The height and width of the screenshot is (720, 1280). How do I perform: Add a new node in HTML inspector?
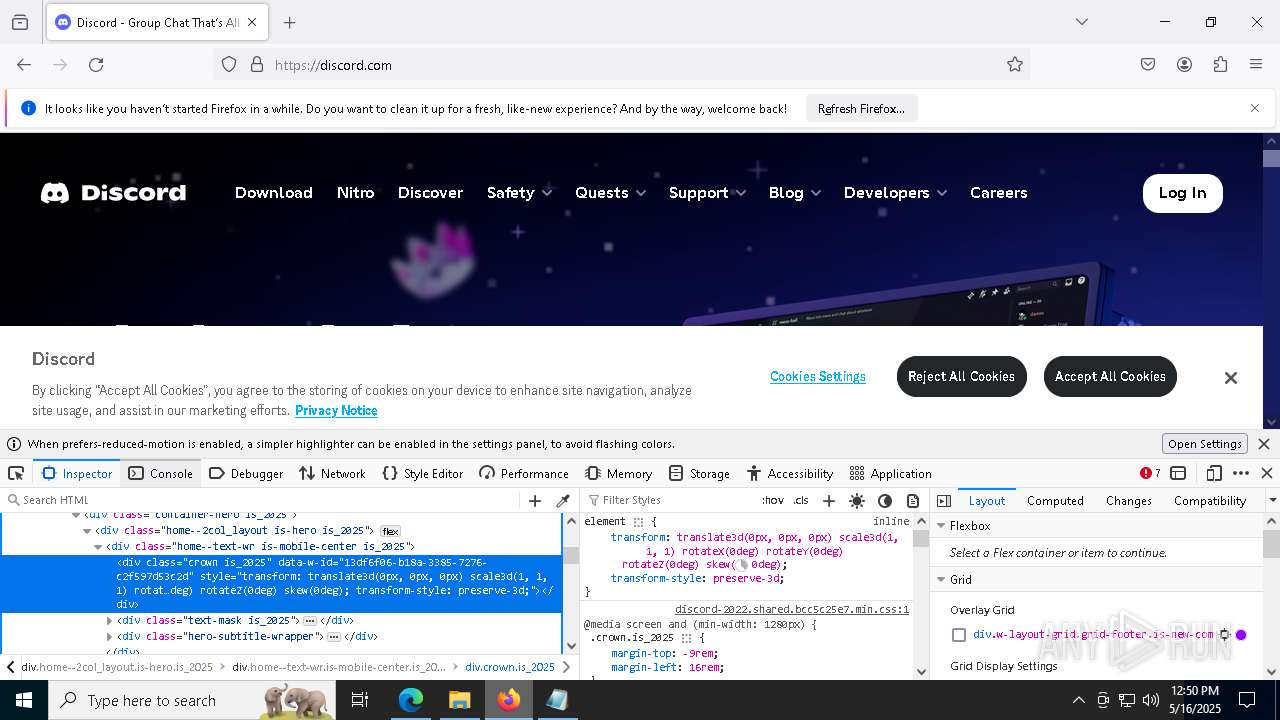click(x=535, y=500)
